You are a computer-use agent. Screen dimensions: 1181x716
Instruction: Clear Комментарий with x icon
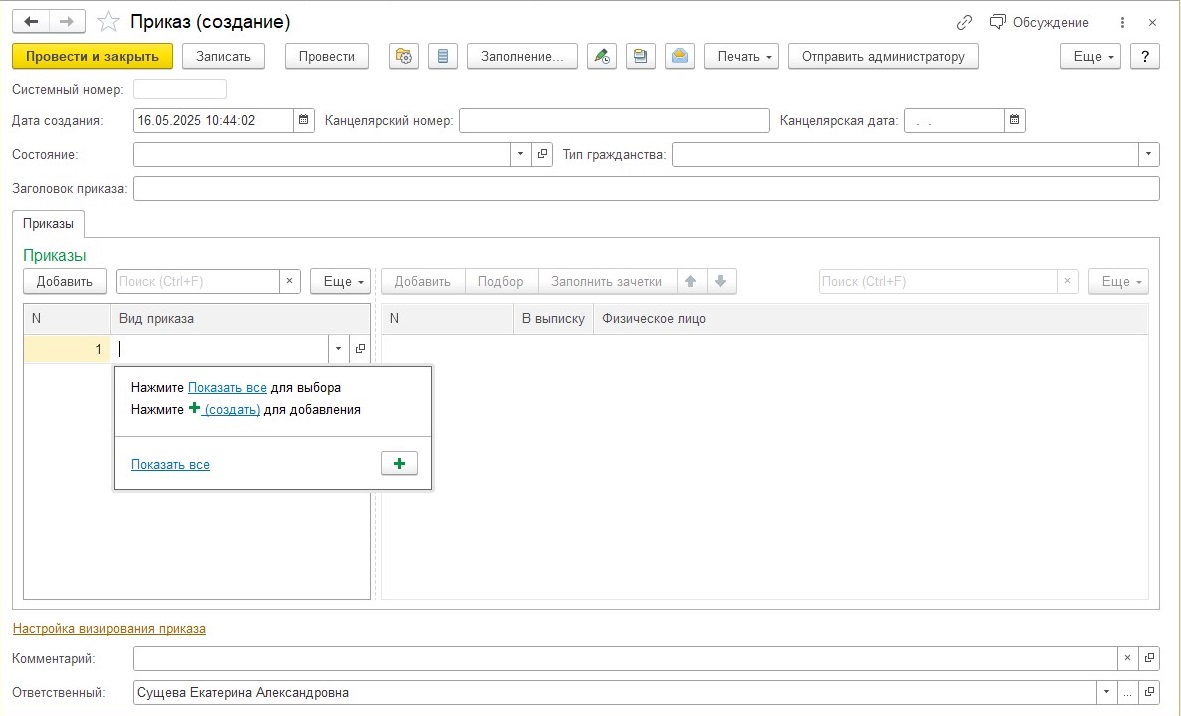(1128, 658)
